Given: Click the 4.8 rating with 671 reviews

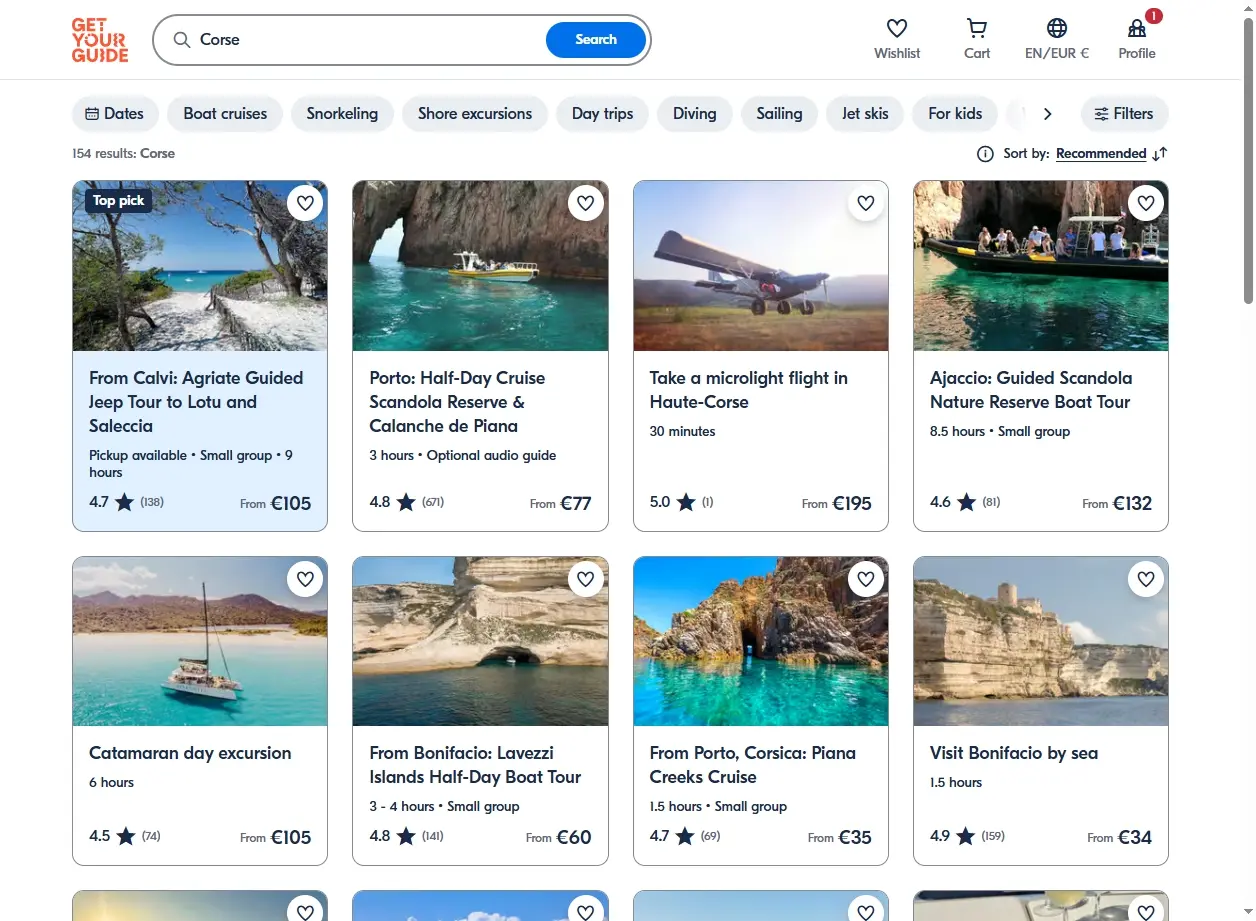Looking at the screenshot, I should tap(406, 502).
